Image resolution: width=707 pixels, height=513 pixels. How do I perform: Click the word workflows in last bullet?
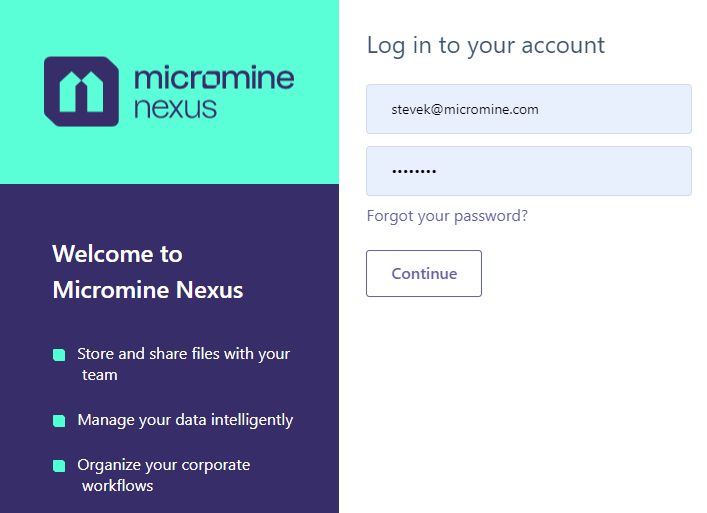click(118, 486)
